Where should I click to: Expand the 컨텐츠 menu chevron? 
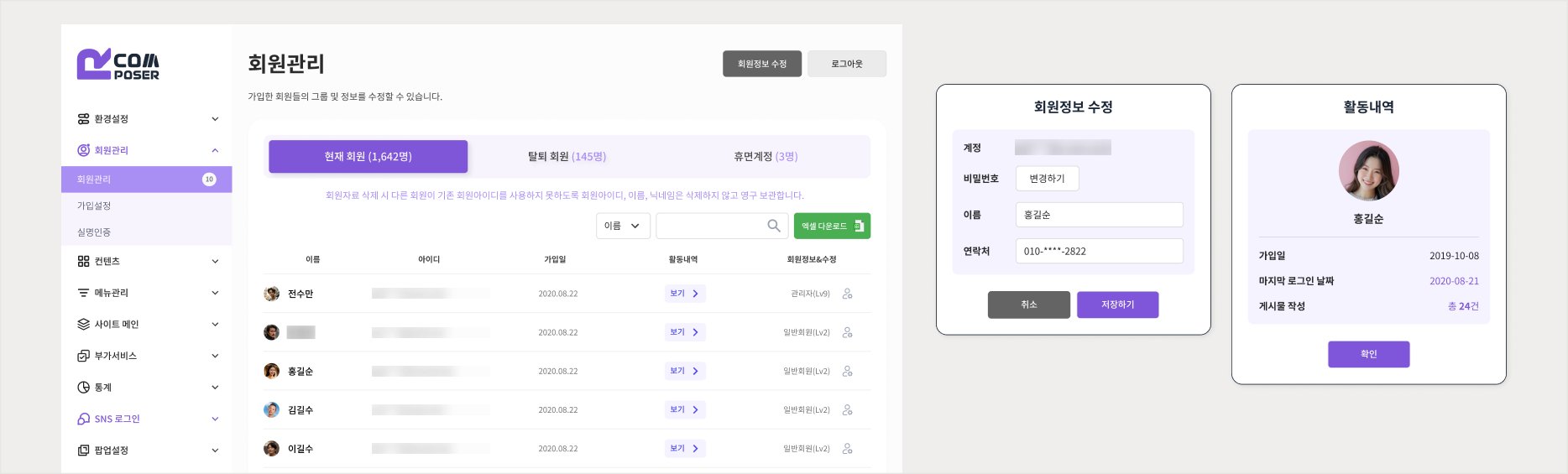click(x=215, y=262)
